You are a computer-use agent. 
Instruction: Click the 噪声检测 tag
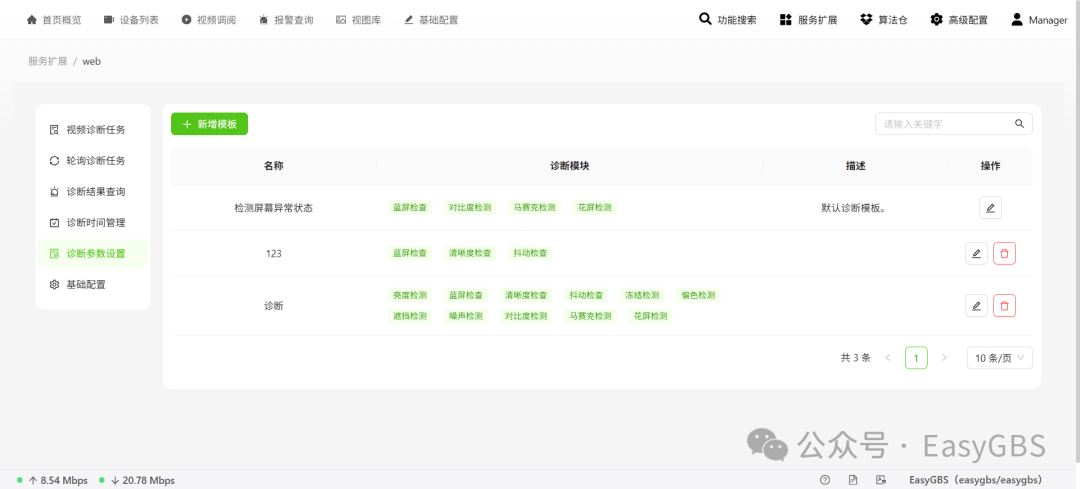[466, 316]
